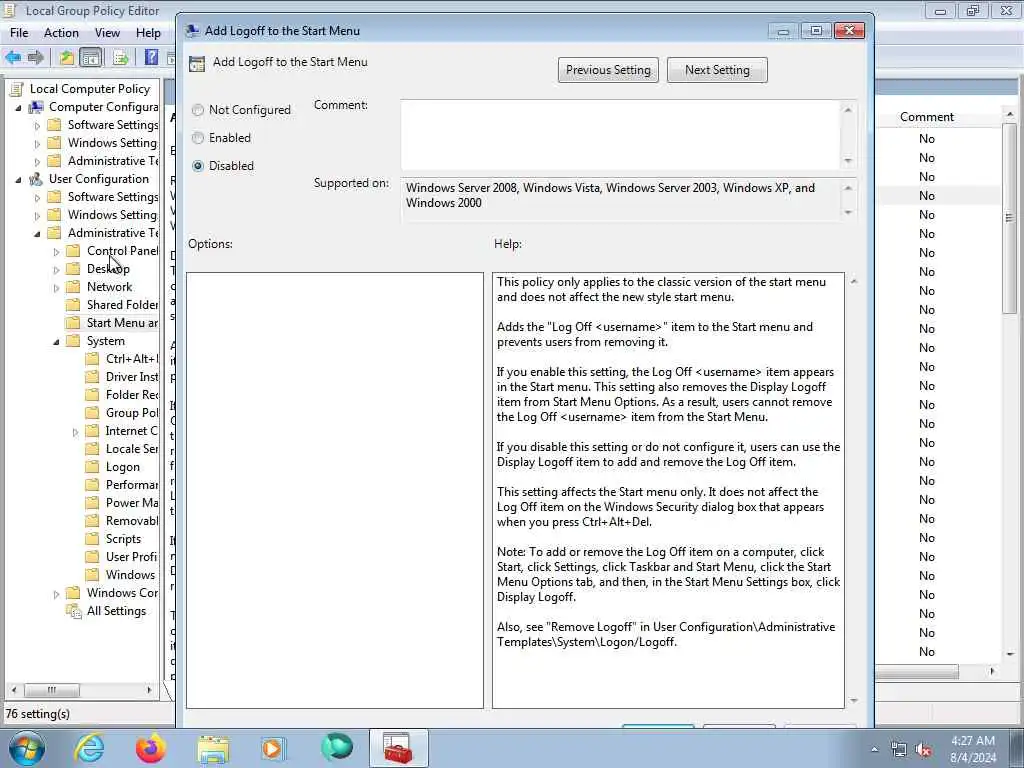The height and width of the screenshot is (768, 1024).
Task: Open Windows Explorer from the taskbar
Action: (x=213, y=749)
